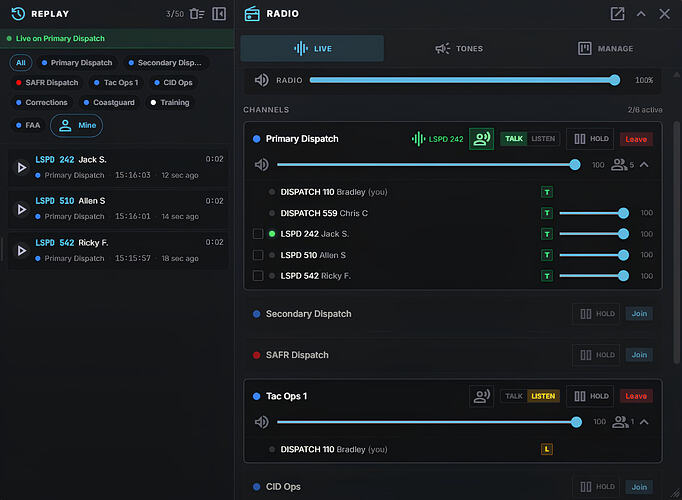Filter replays by Primary Dispatch chip

77,63
